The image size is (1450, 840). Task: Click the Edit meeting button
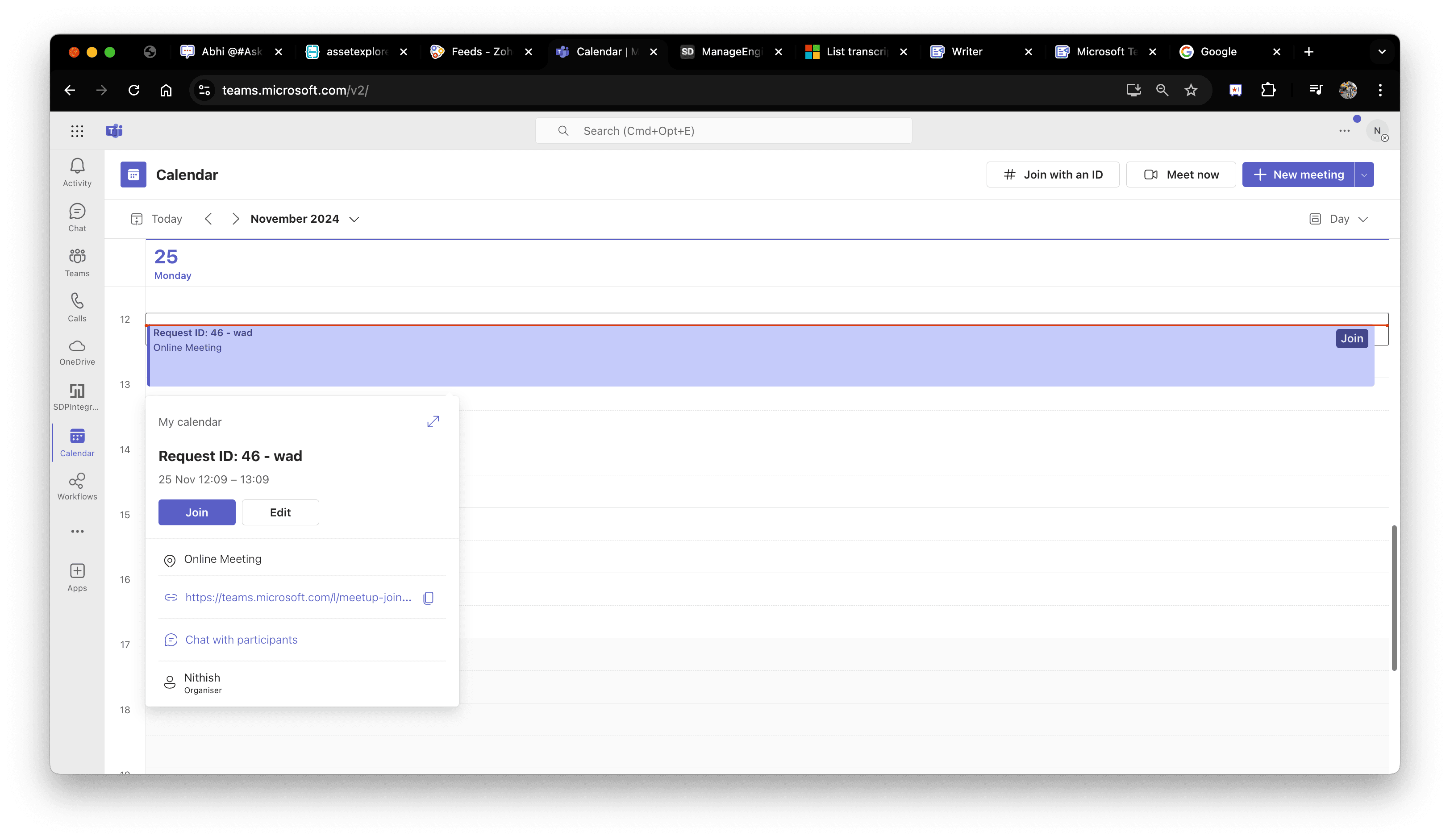coord(280,512)
